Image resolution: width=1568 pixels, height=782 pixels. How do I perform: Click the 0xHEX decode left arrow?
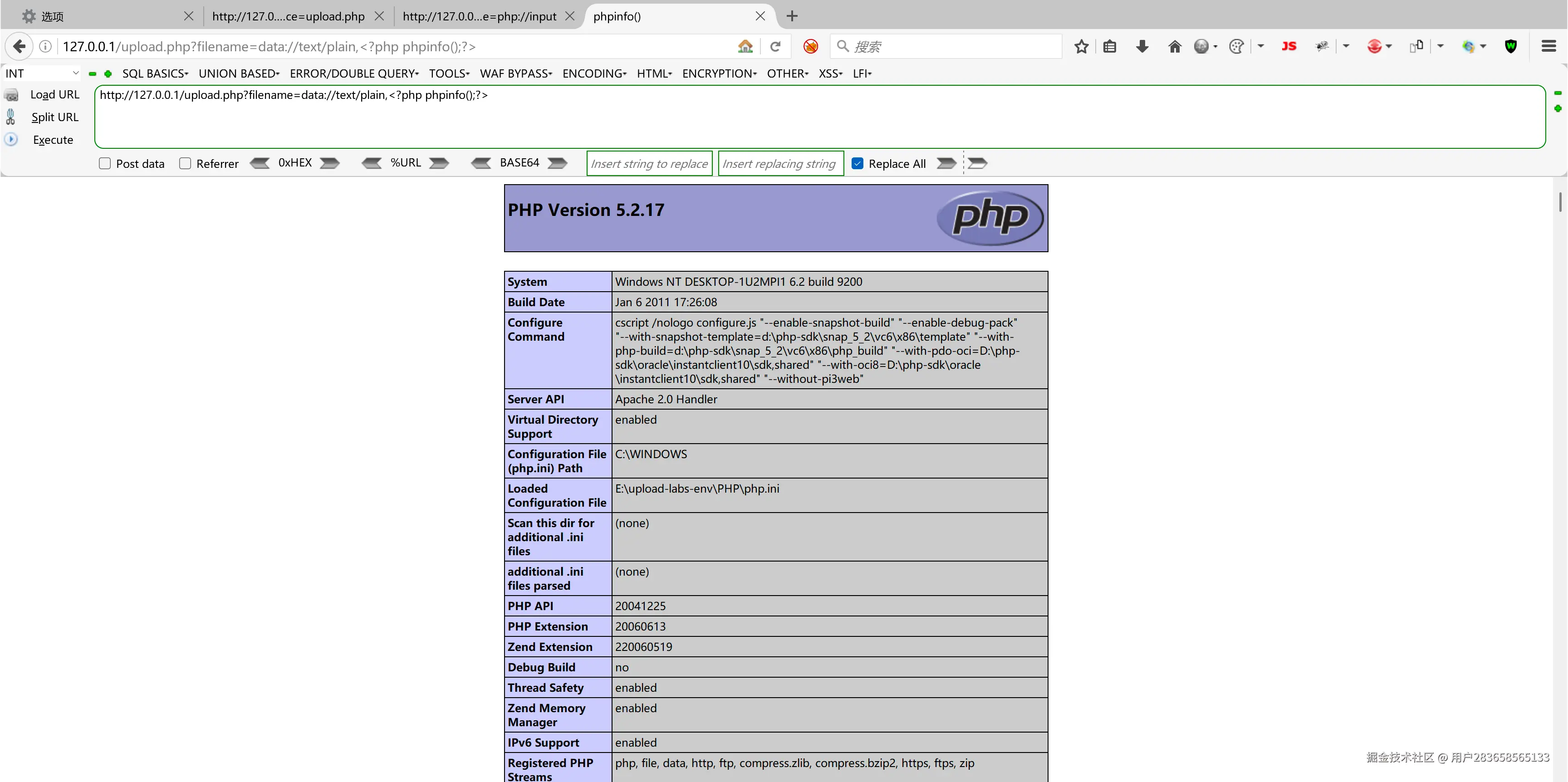point(260,163)
